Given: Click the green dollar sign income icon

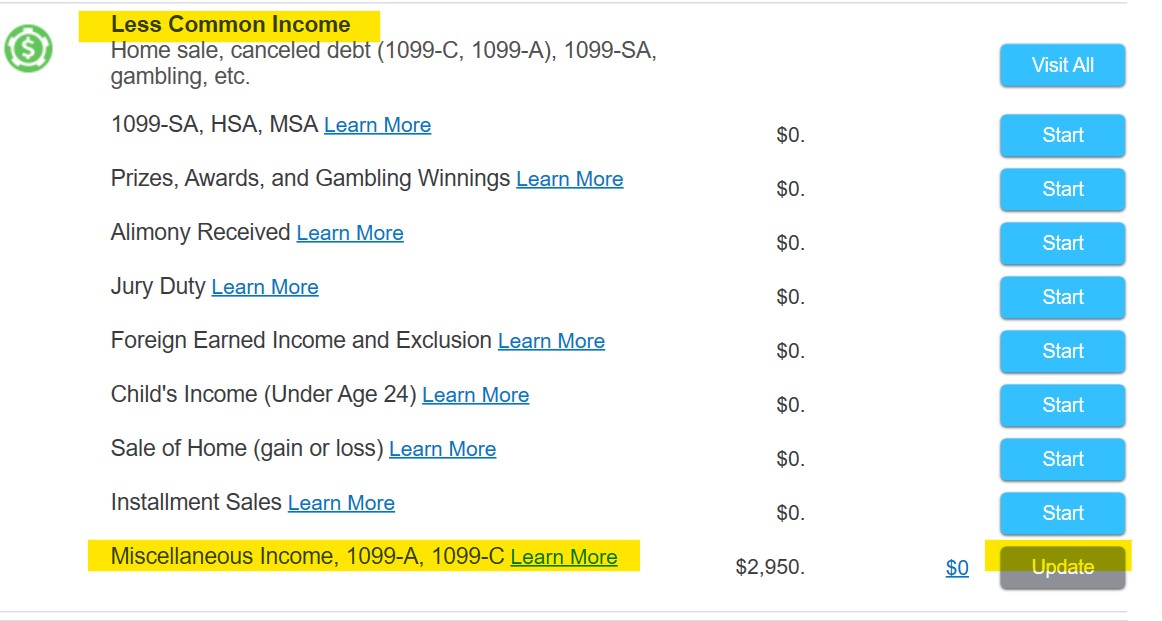Looking at the screenshot, I should (28, 49).
